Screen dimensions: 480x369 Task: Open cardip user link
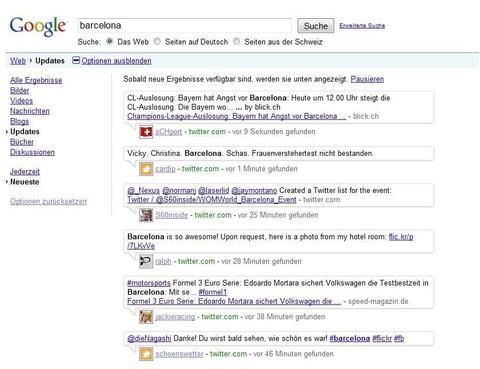[165, 169]
